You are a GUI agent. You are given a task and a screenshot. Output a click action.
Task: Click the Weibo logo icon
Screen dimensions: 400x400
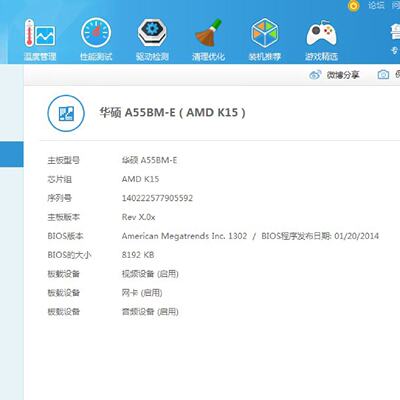coord(315,75)
